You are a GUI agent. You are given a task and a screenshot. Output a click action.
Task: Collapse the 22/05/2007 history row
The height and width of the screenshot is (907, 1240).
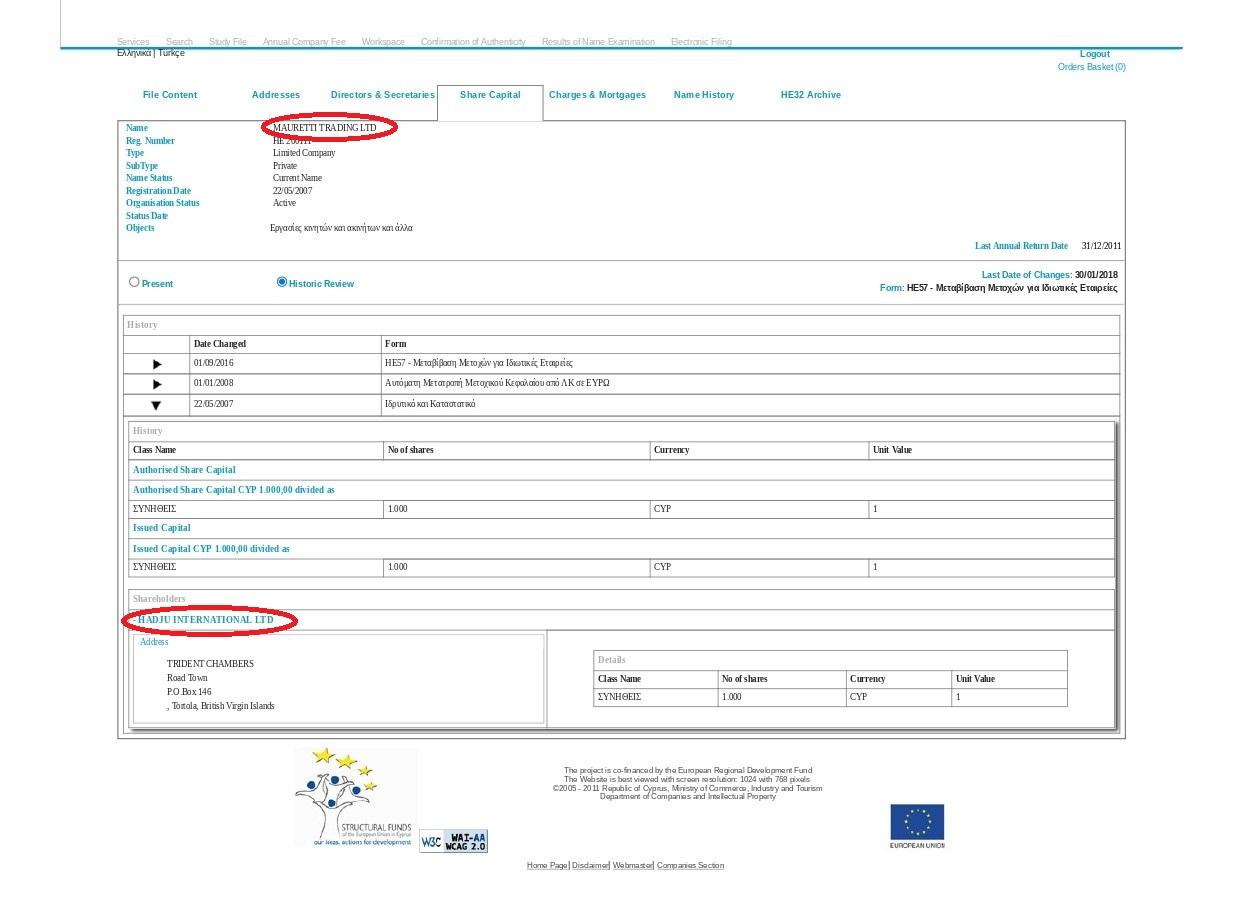coord(156,405)
